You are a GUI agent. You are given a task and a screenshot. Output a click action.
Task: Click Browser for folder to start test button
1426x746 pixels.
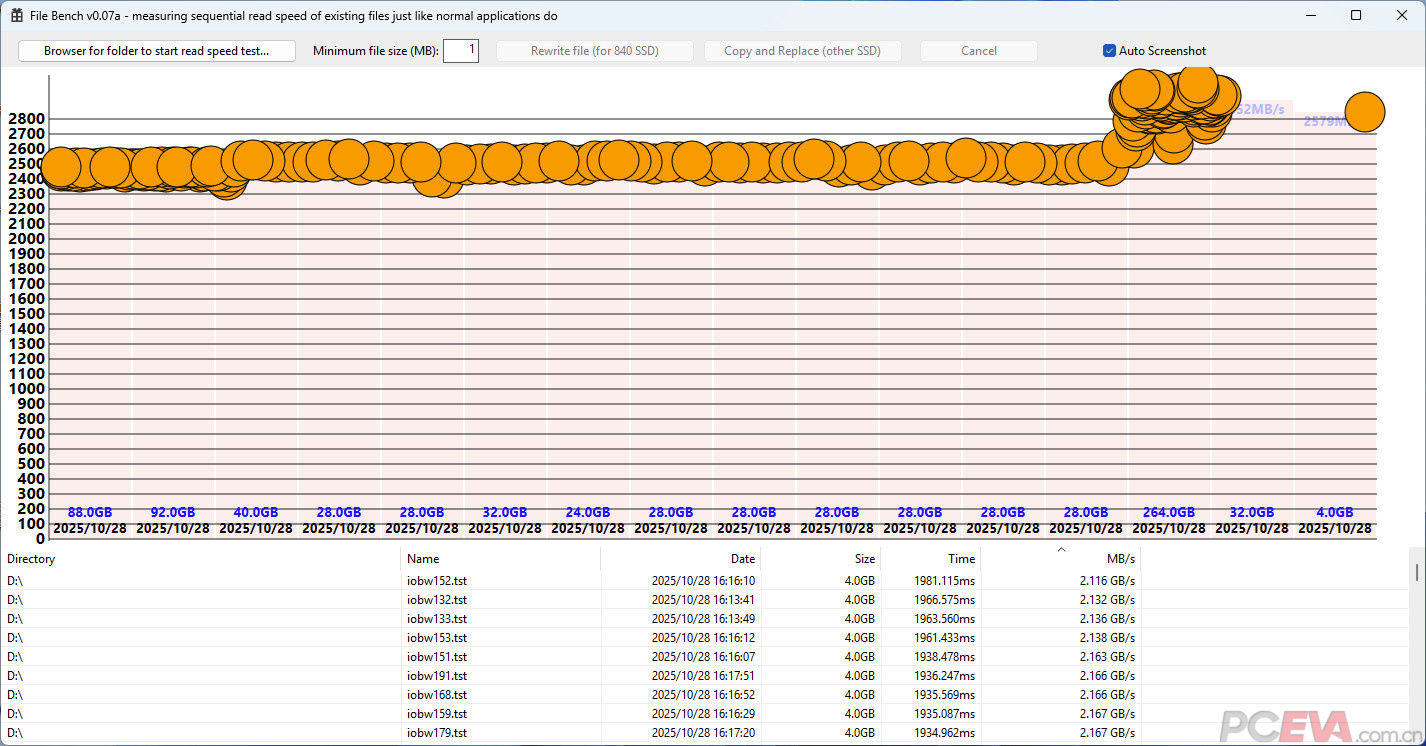pyautogui.click(x=156, y=51)
